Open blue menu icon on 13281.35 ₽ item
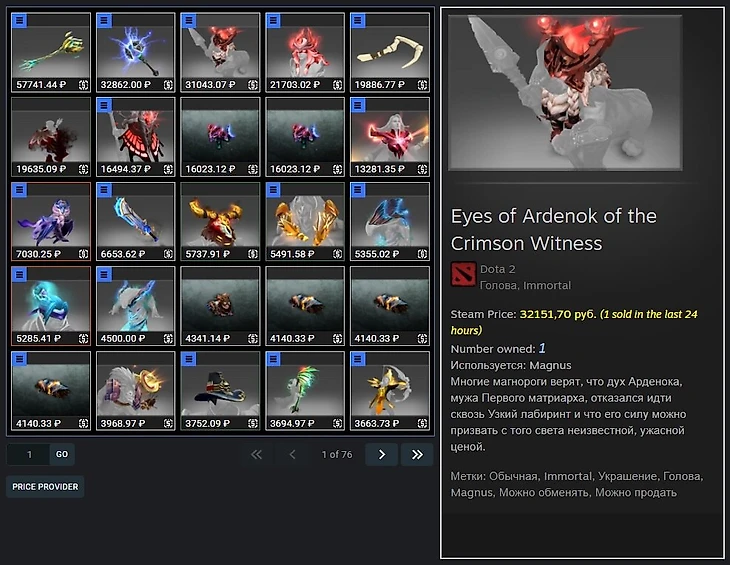 (358, 105)
